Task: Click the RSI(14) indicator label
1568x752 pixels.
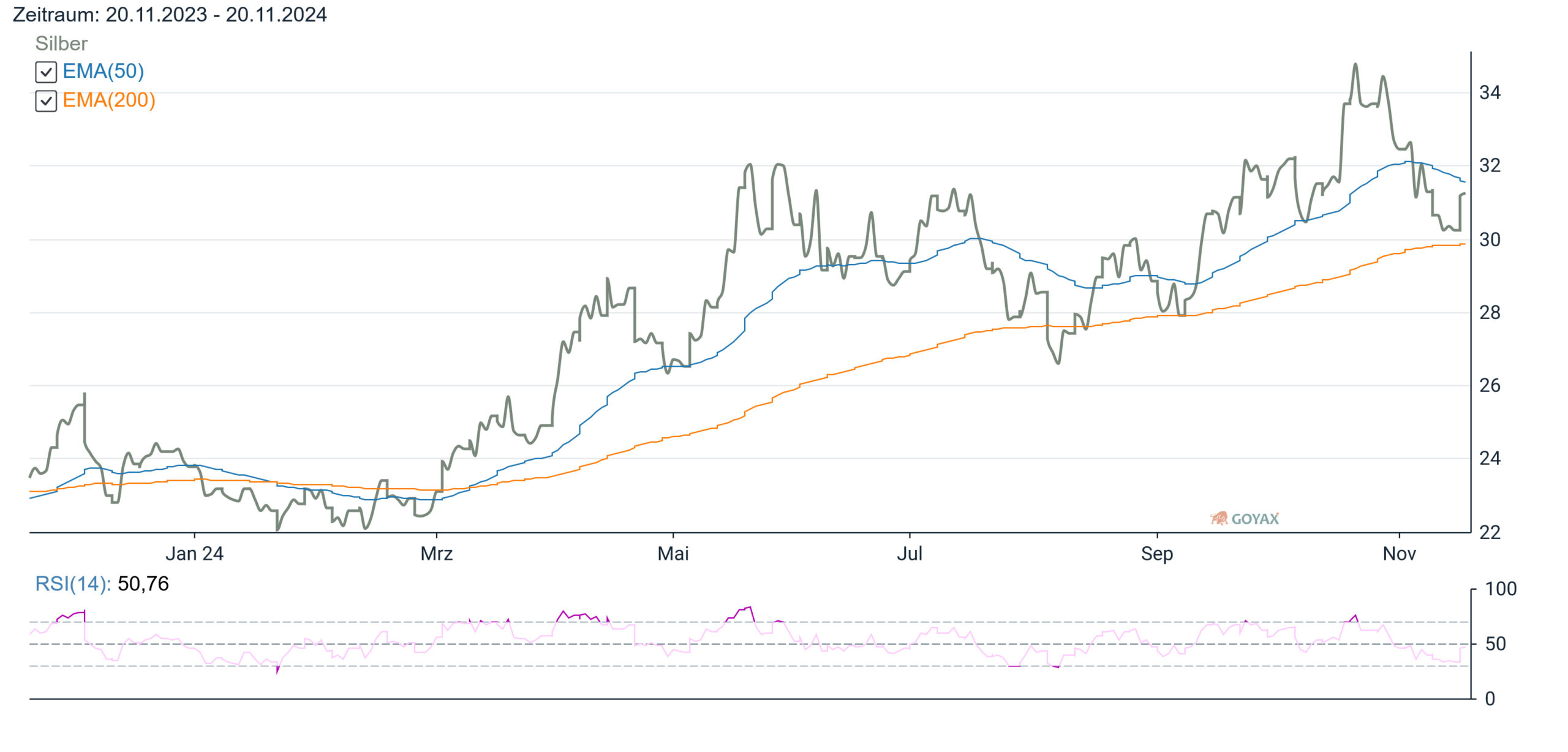Action: coord(73,584)
